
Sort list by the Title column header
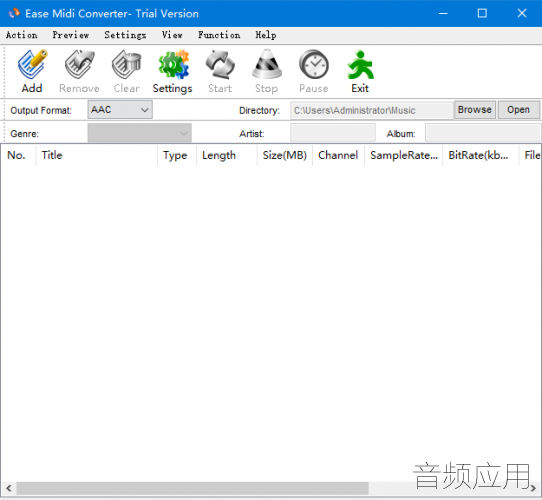(96, 155)
